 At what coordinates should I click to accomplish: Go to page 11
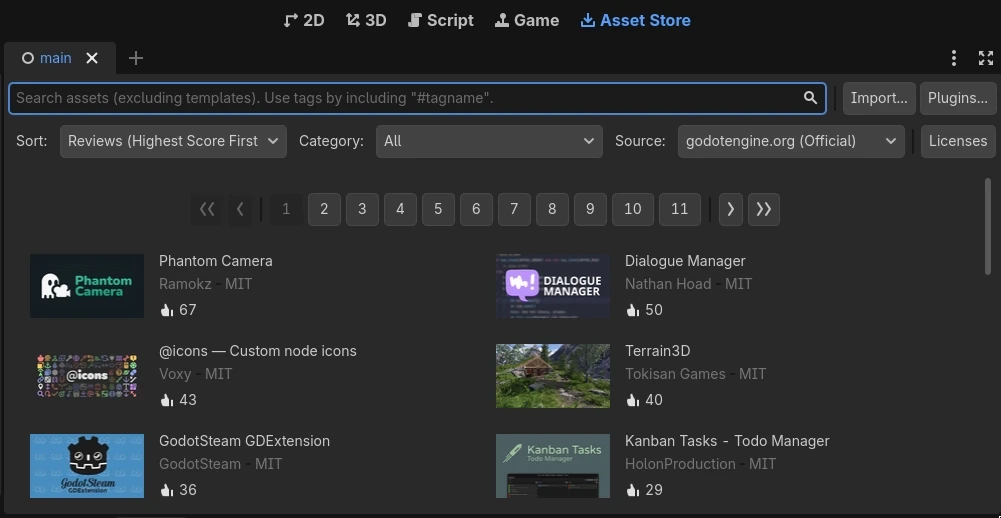click(x=680, y=209)
